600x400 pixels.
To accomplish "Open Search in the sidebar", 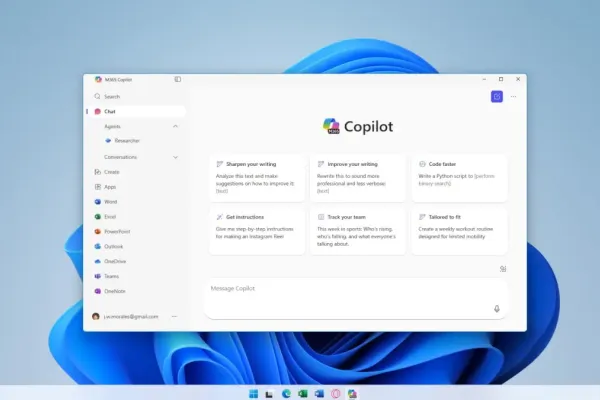I will coord(138,96).
